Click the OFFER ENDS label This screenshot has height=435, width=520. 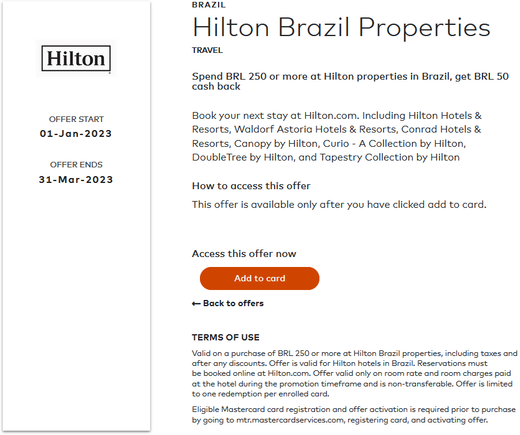[76, 165]
